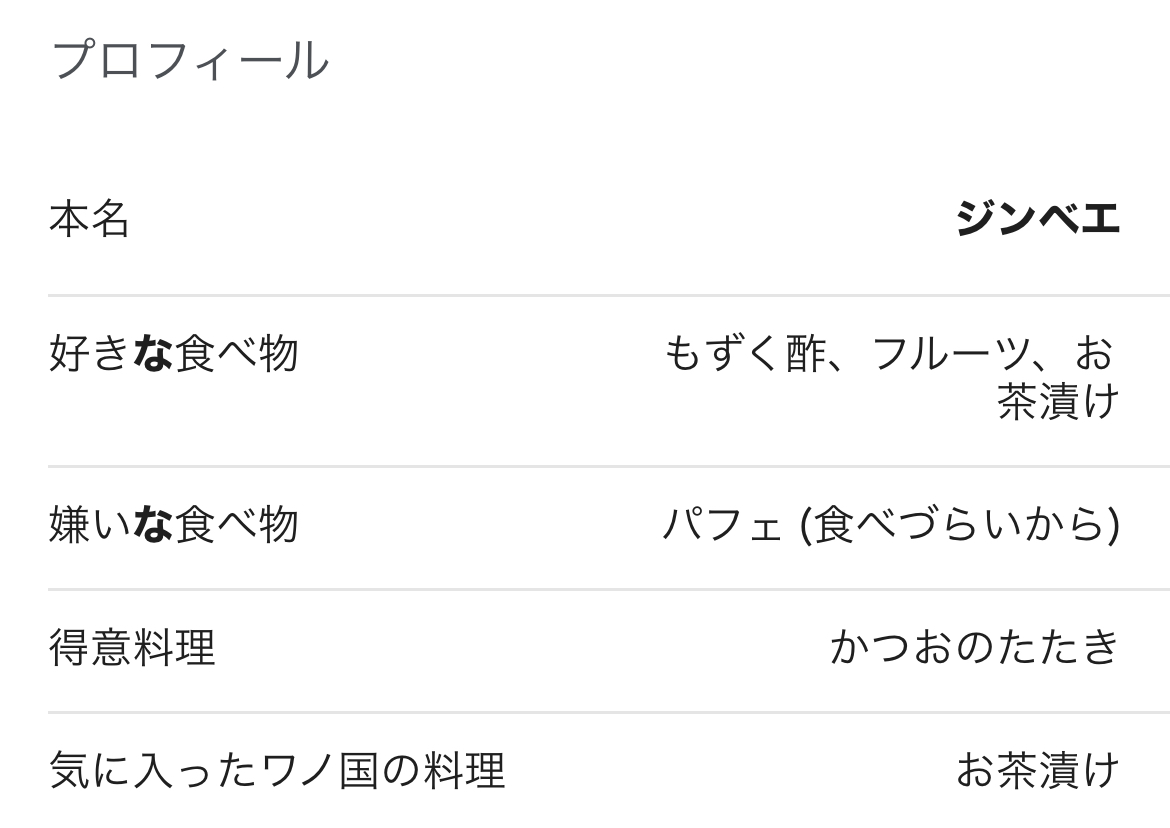Click お茶漬け in the bottom row
The height and width of the screenshot is (828, 1170).
click(x=1036, y=771)
